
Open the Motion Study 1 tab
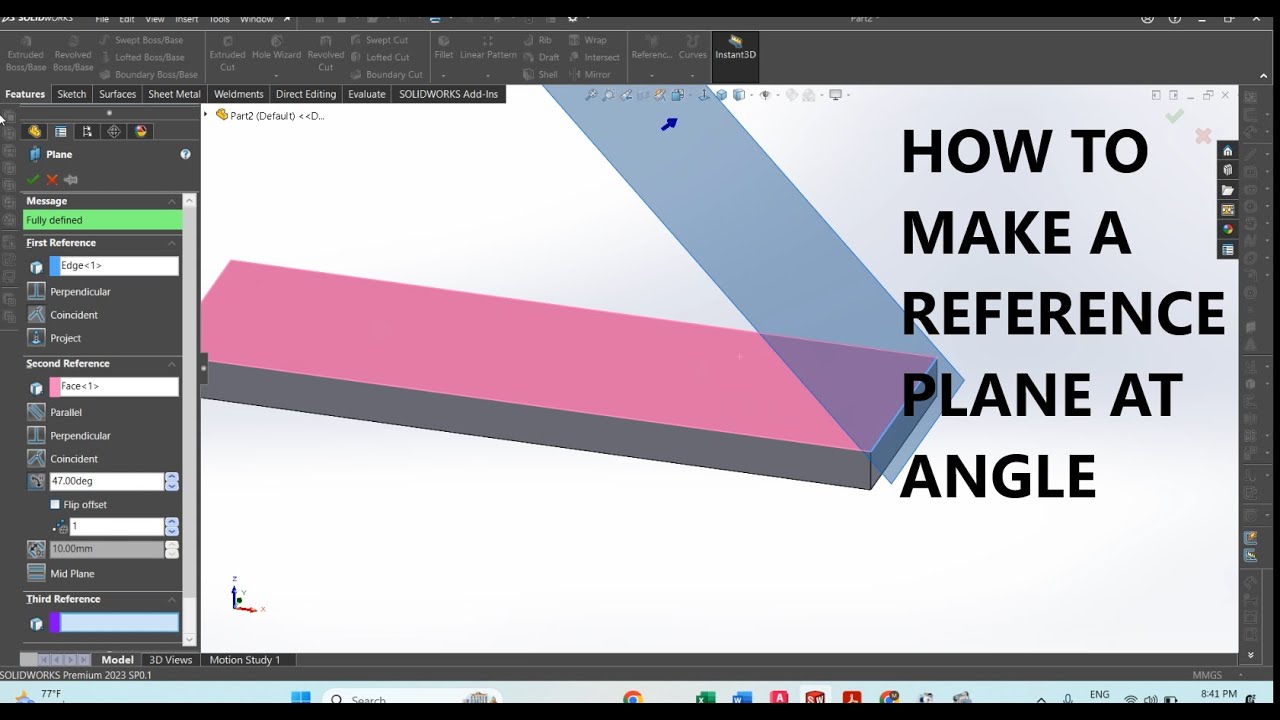point(245,660)
